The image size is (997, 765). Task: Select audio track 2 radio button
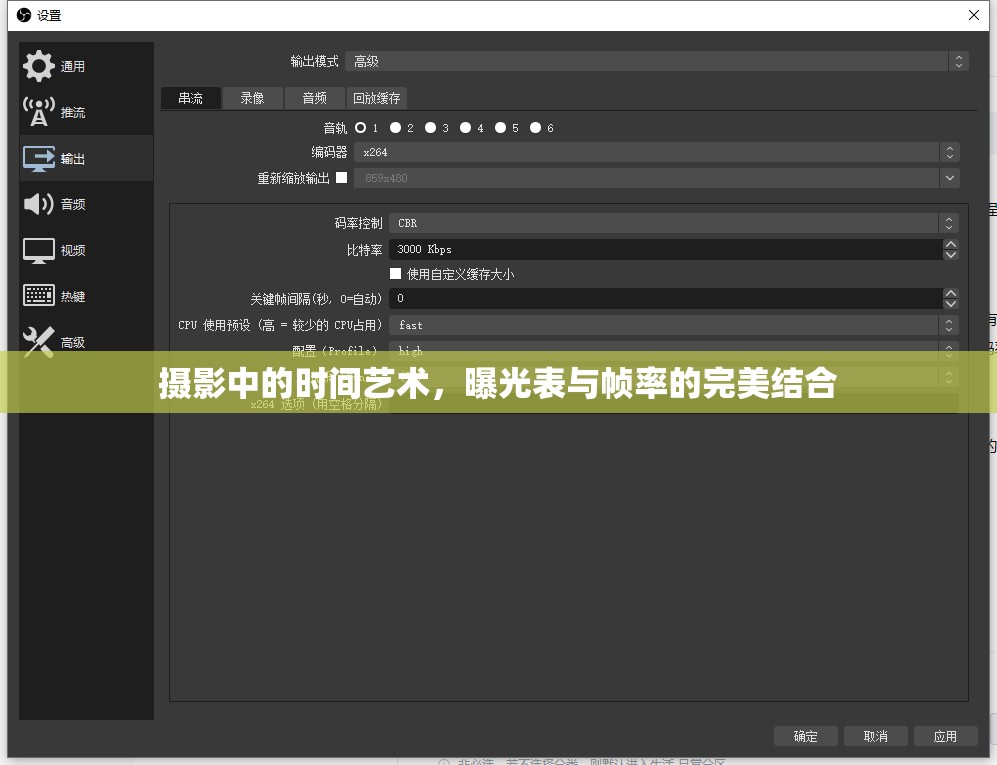pos(395,128)
